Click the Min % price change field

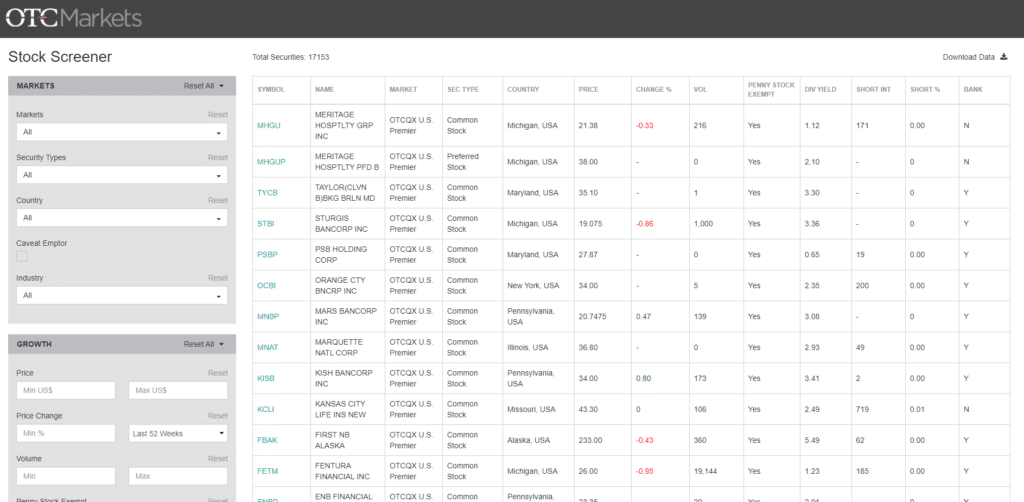click(x=66, y=433)
